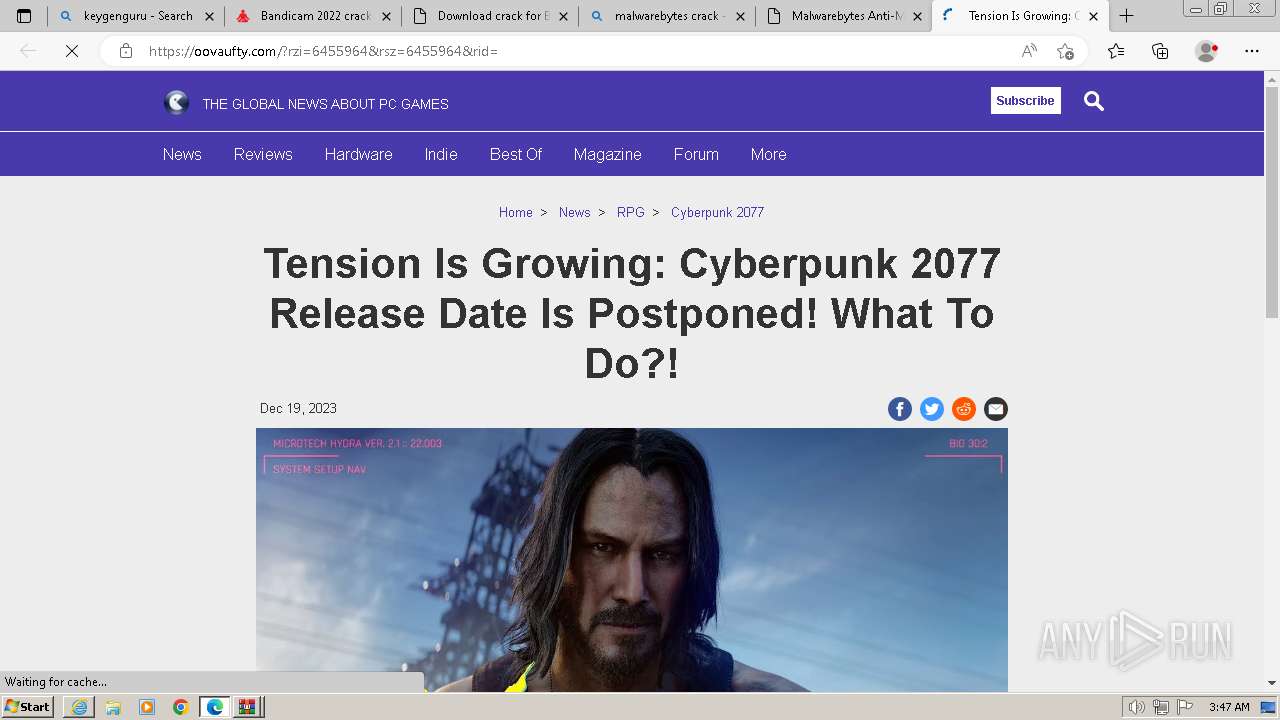Viewport: 1280px width, 720px height.
Task: Expand the More menu item
Action: pyautogui.click(x=768, y=154)
